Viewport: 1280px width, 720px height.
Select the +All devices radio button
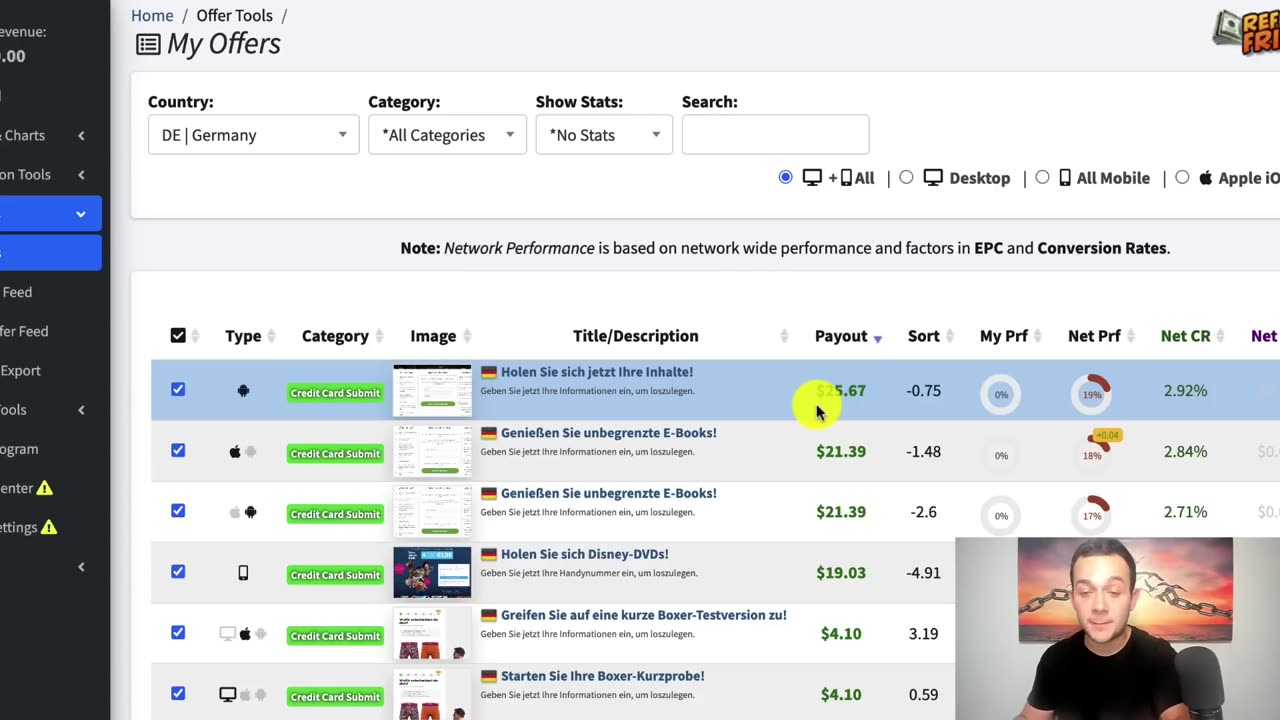point(785,177)
